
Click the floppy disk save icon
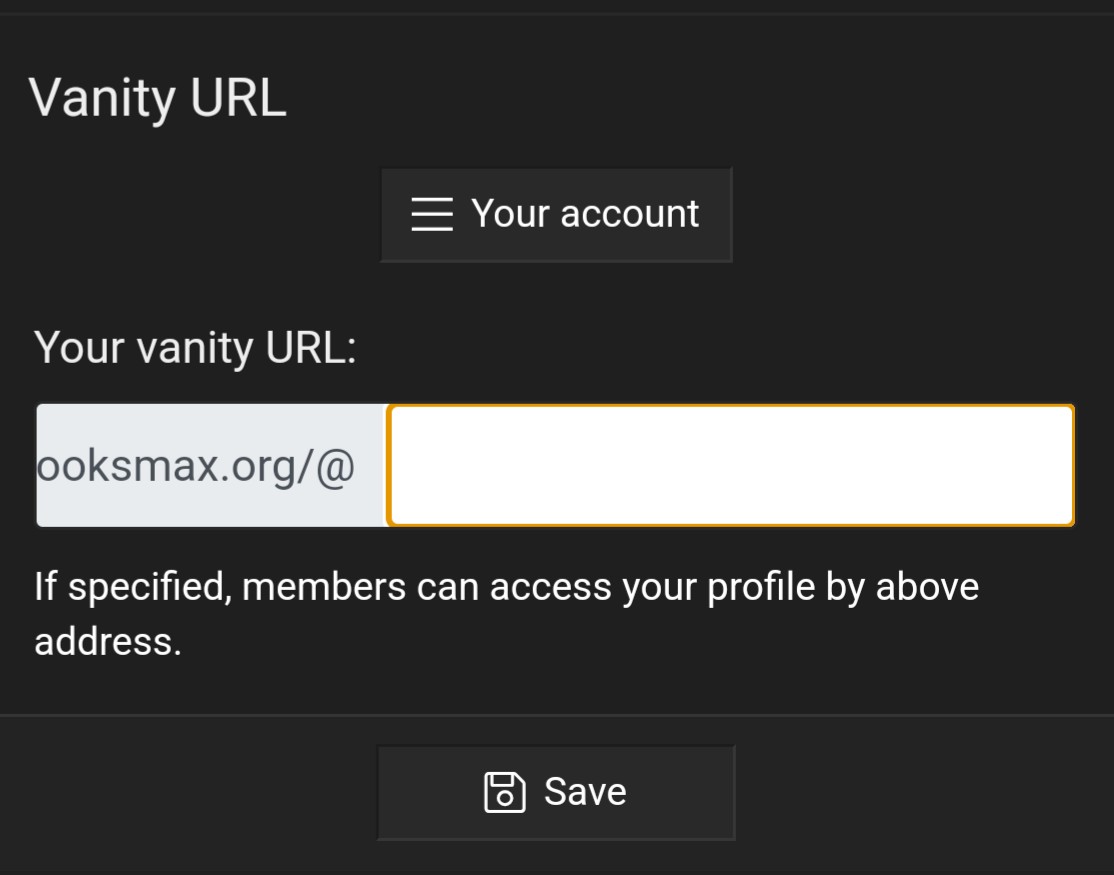click(505, 792)
